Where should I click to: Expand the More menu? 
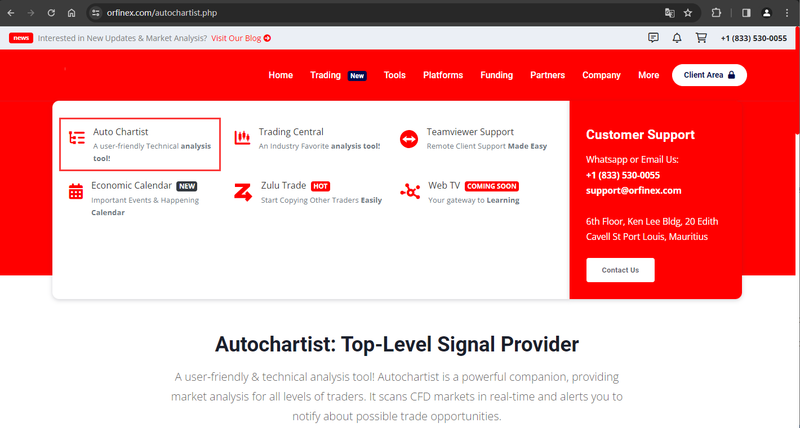648,75
